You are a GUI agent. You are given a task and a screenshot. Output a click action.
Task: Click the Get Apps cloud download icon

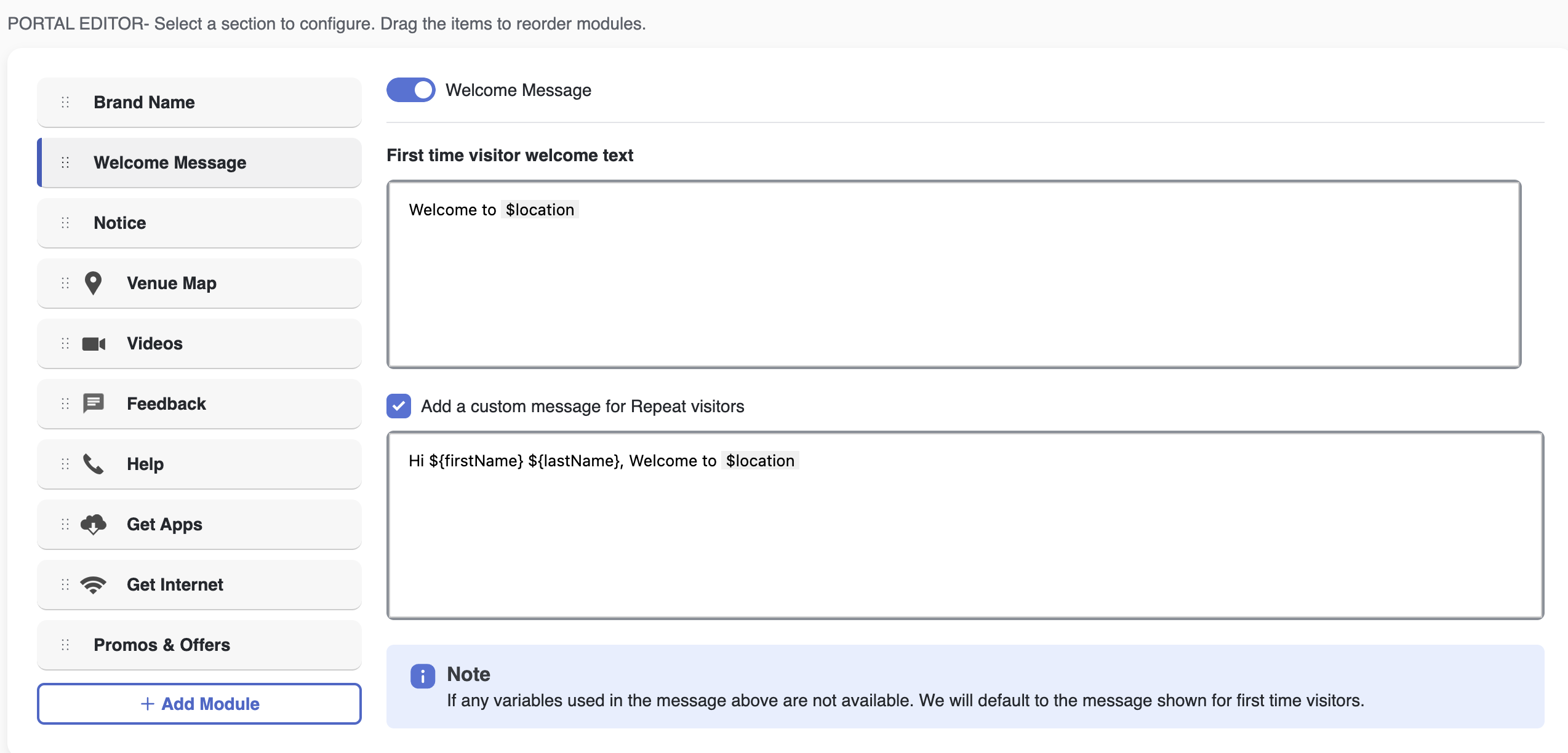click(94, 524)
